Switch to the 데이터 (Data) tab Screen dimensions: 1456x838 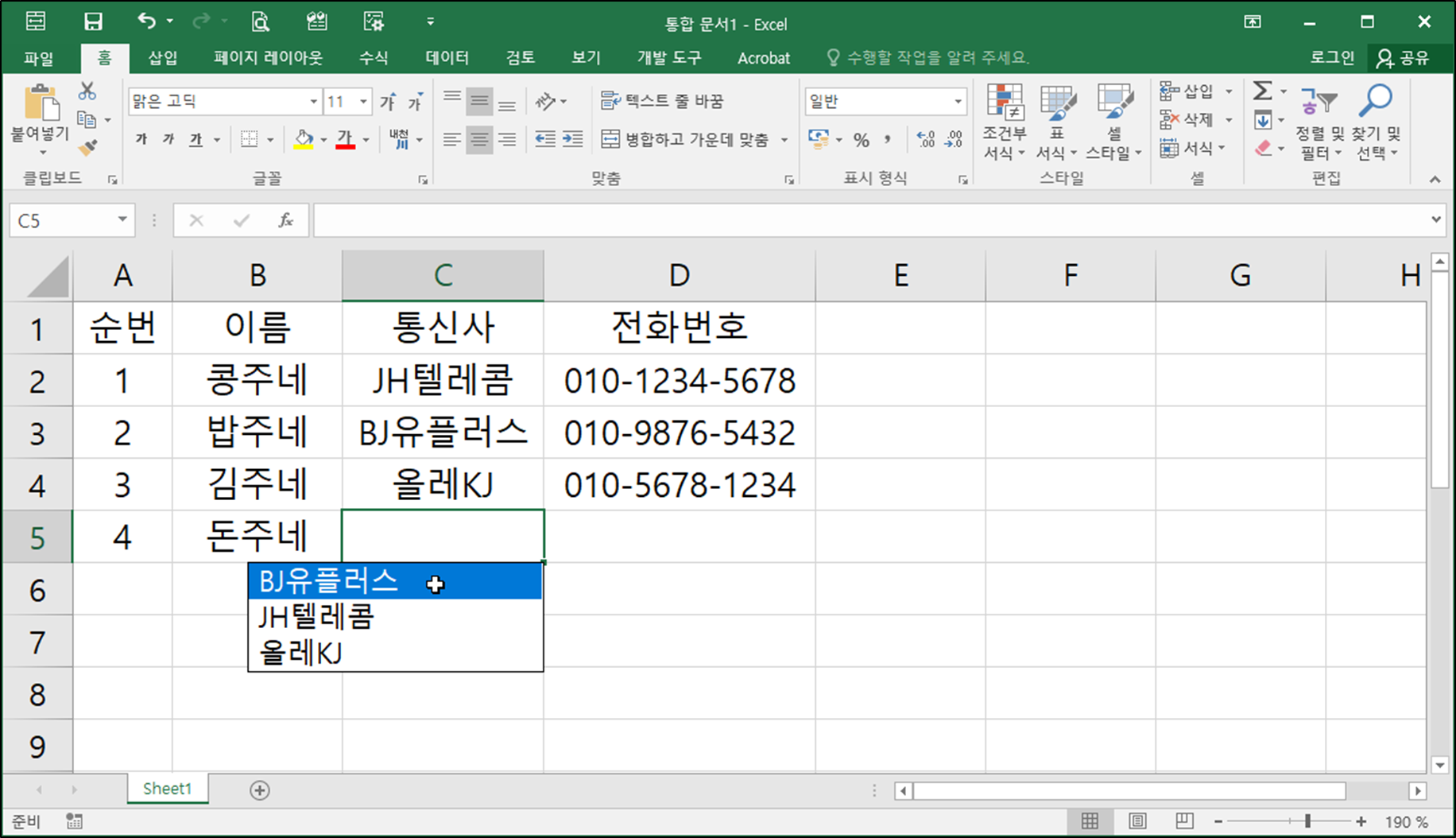coord(447,57)
